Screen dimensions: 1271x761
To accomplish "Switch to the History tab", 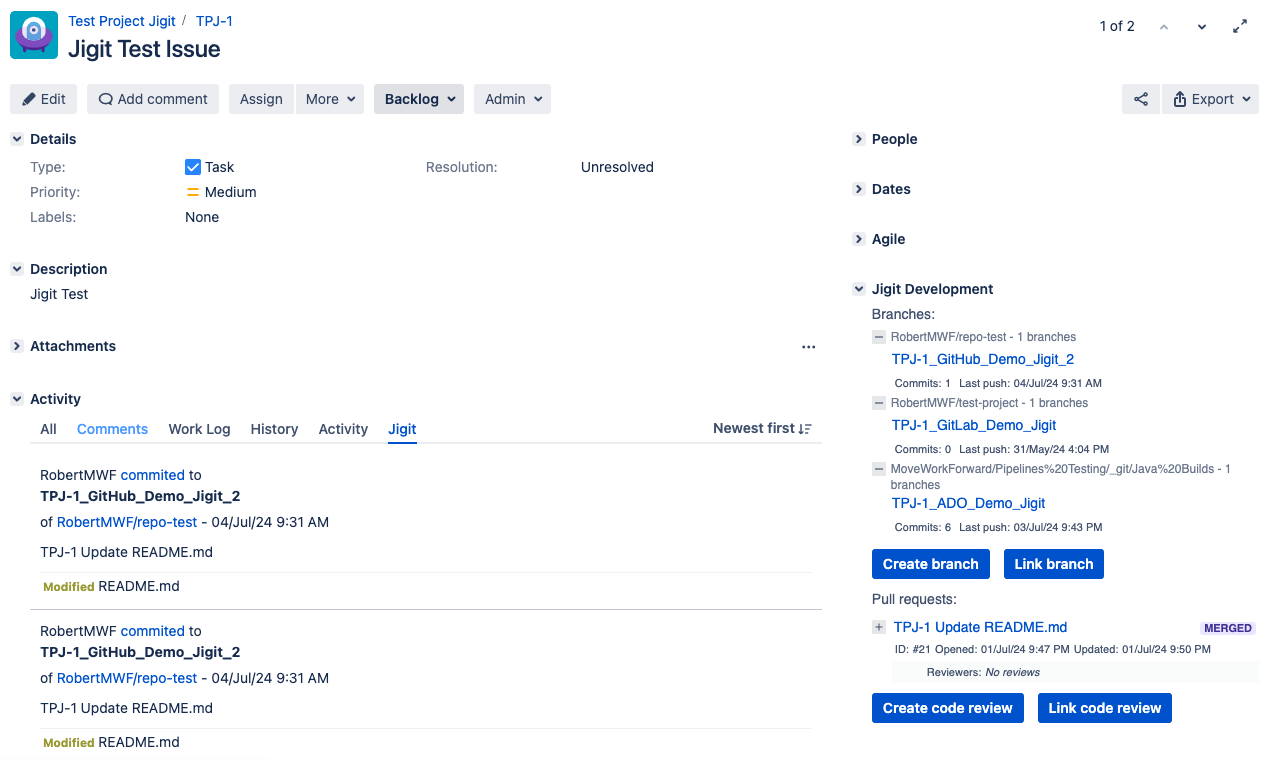I will click(x=274, y=429).
